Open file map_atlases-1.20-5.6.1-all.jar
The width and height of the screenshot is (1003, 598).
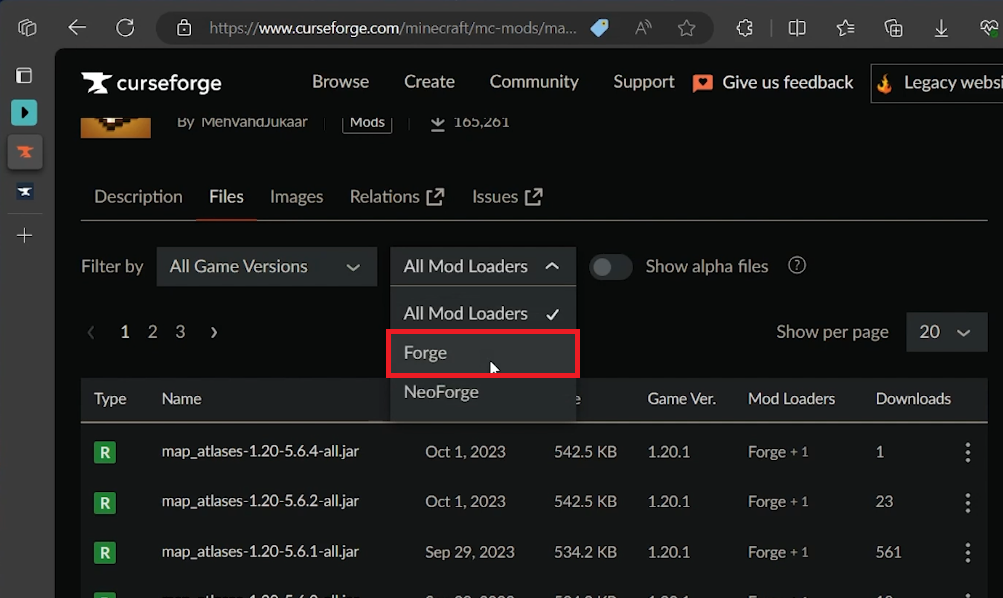coord(260,551)
